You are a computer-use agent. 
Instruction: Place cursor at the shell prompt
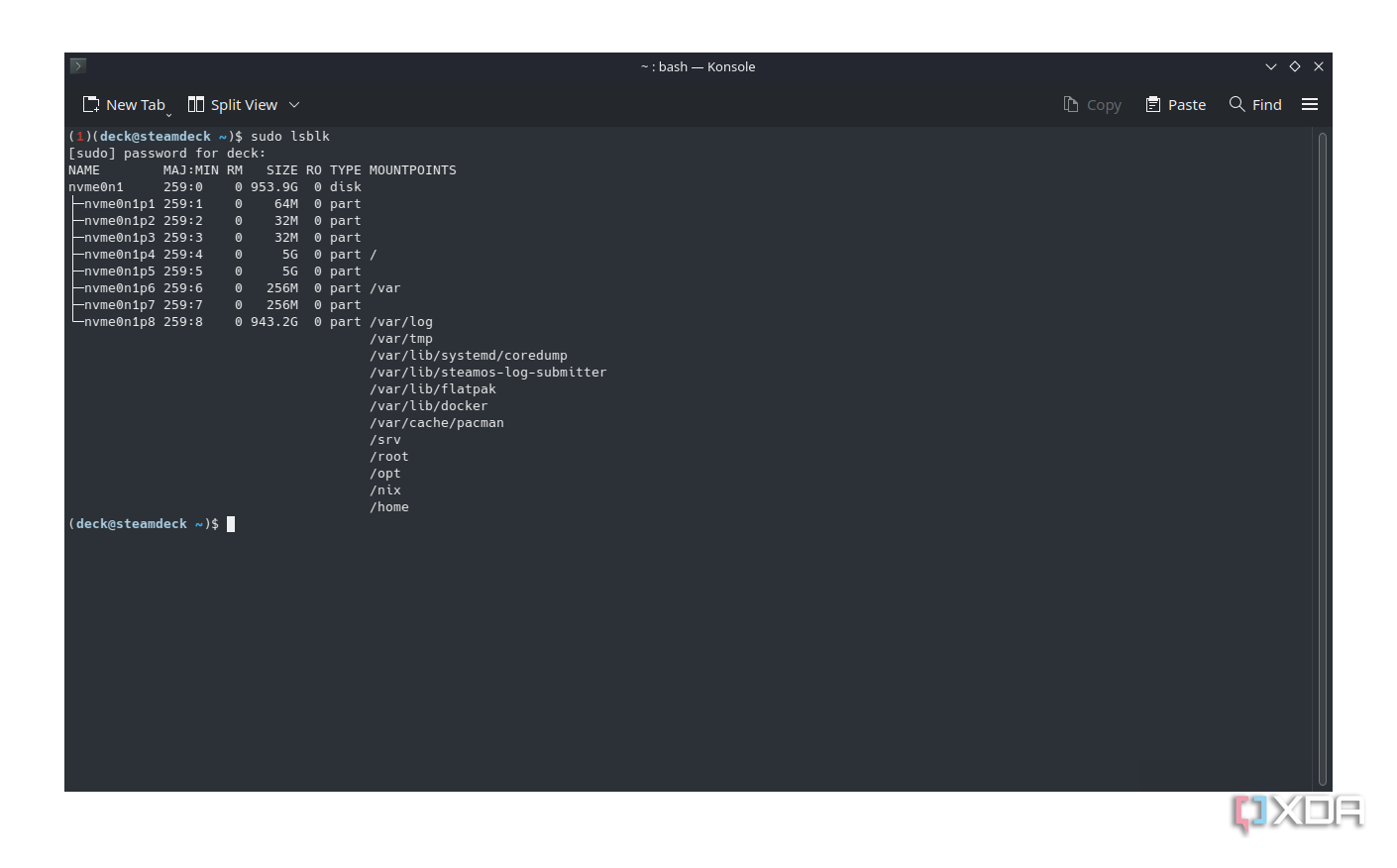click(x=230, y=523)
